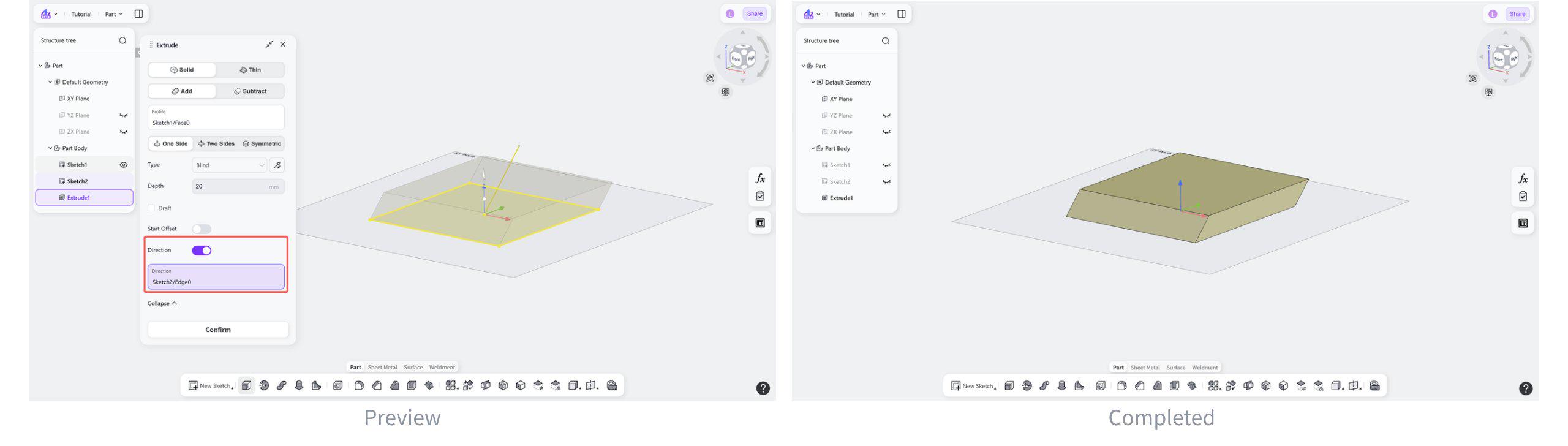1568x446 pixels.
Task: Open the Type dropdown showing Blind
Action: [x=230, y=165]
